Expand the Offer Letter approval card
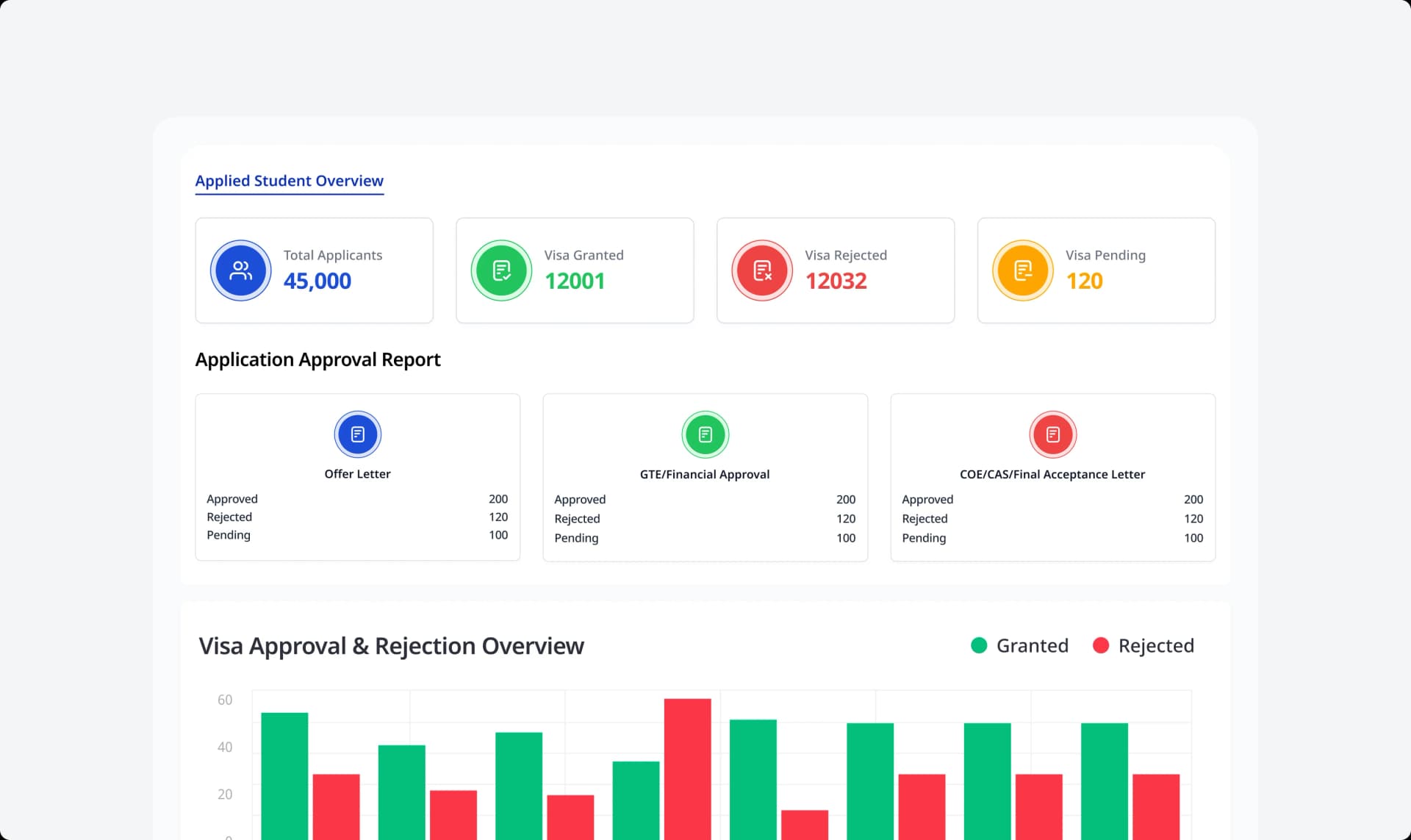Image resolution: width=1411 pixels, height=840 pixels. [x=357, y=477]
